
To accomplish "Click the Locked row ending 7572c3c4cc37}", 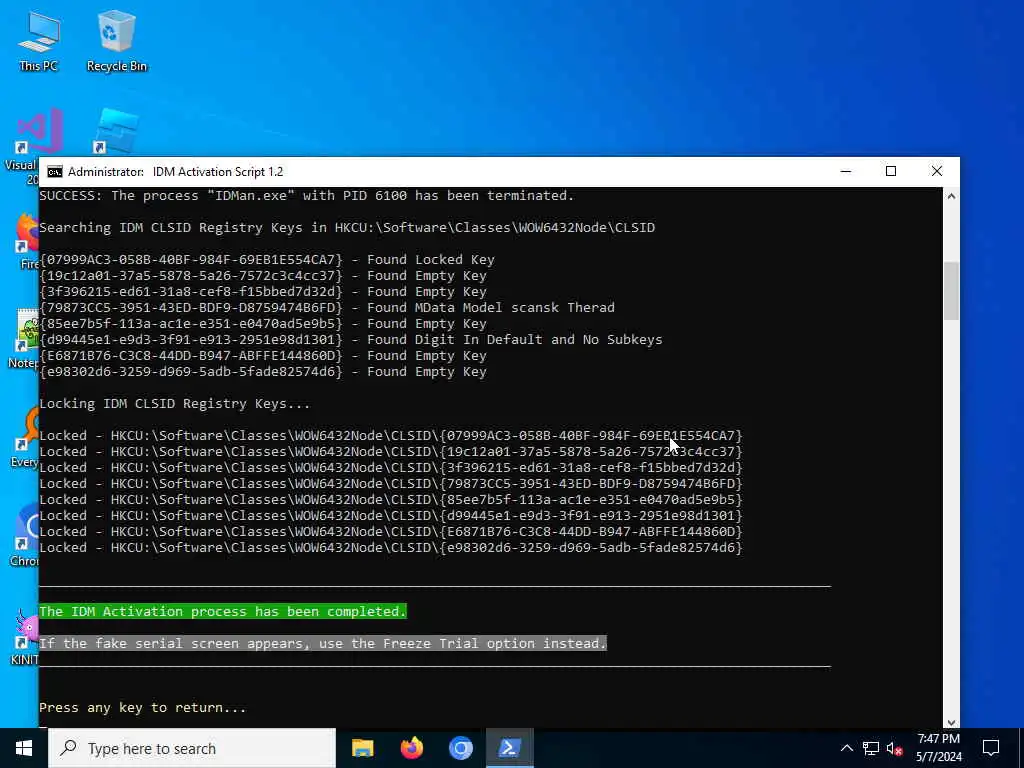I will tap(391, 451).
